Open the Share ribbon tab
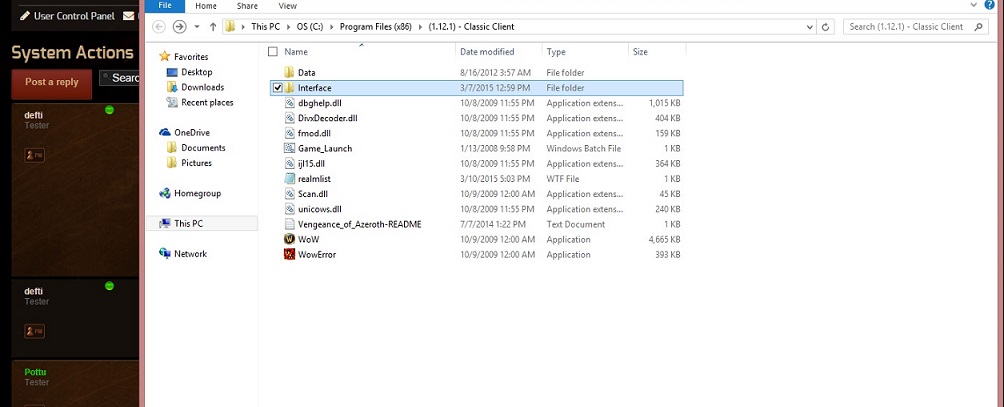This screenshot has width=1004, height=407. click(247, 6)
